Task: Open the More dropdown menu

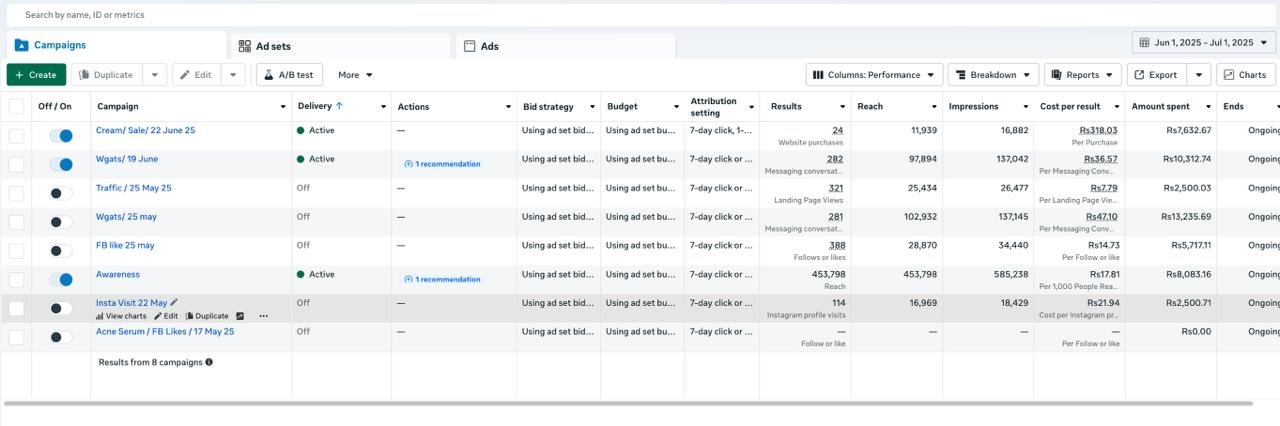Action: click(x=355, y=75)
